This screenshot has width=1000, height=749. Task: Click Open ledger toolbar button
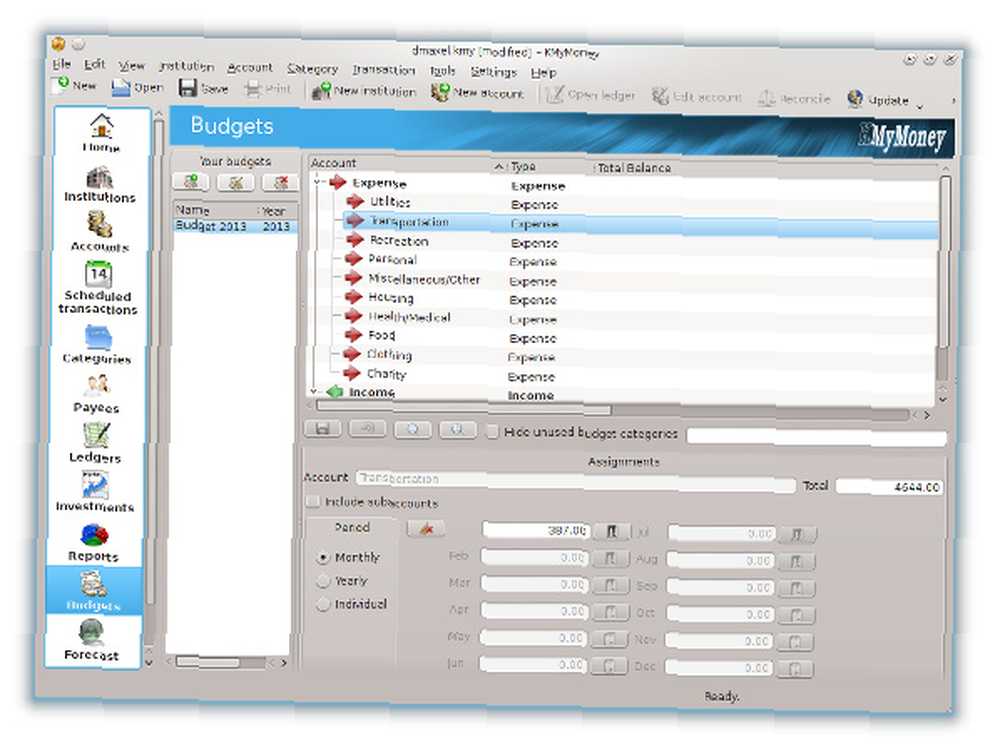pyautogui.click(x=591, y=95)
